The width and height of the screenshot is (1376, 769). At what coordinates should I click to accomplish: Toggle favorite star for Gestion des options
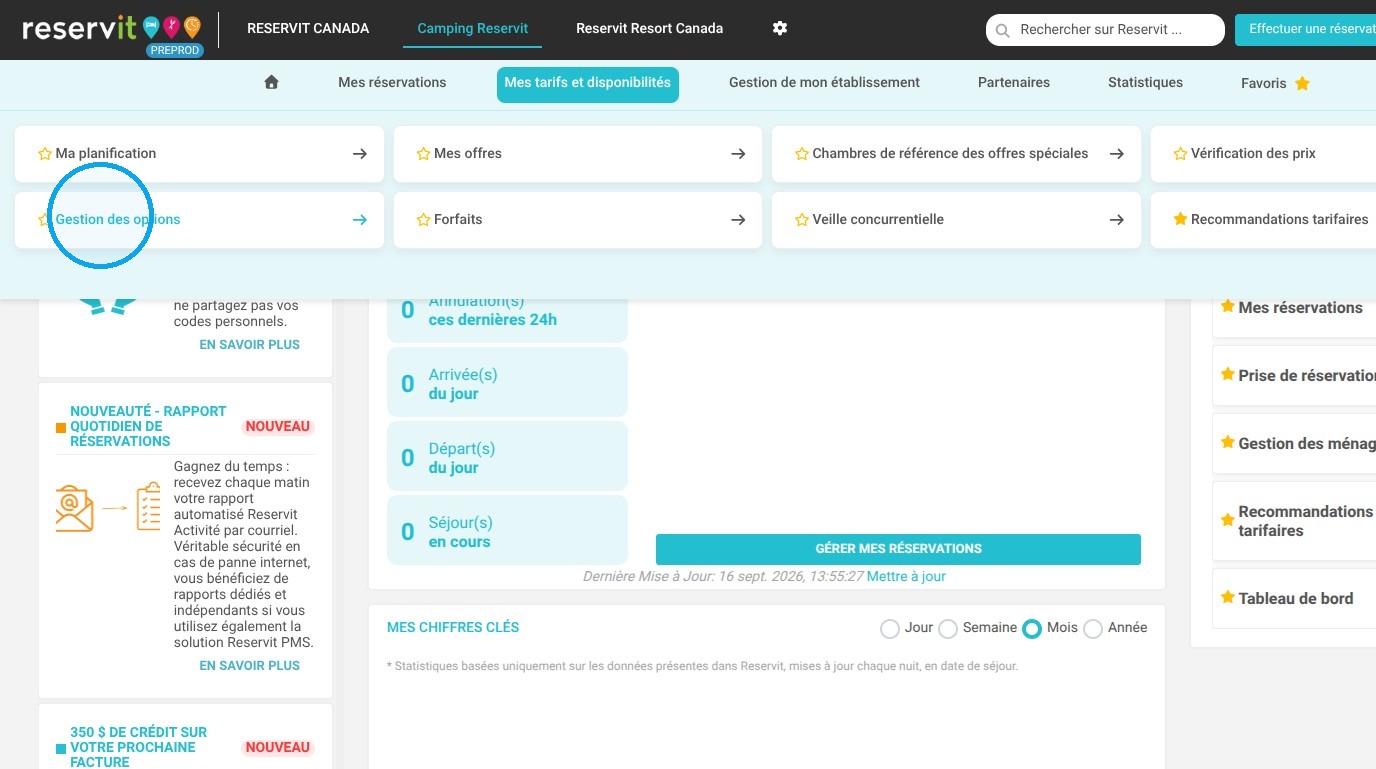point(43,220)
